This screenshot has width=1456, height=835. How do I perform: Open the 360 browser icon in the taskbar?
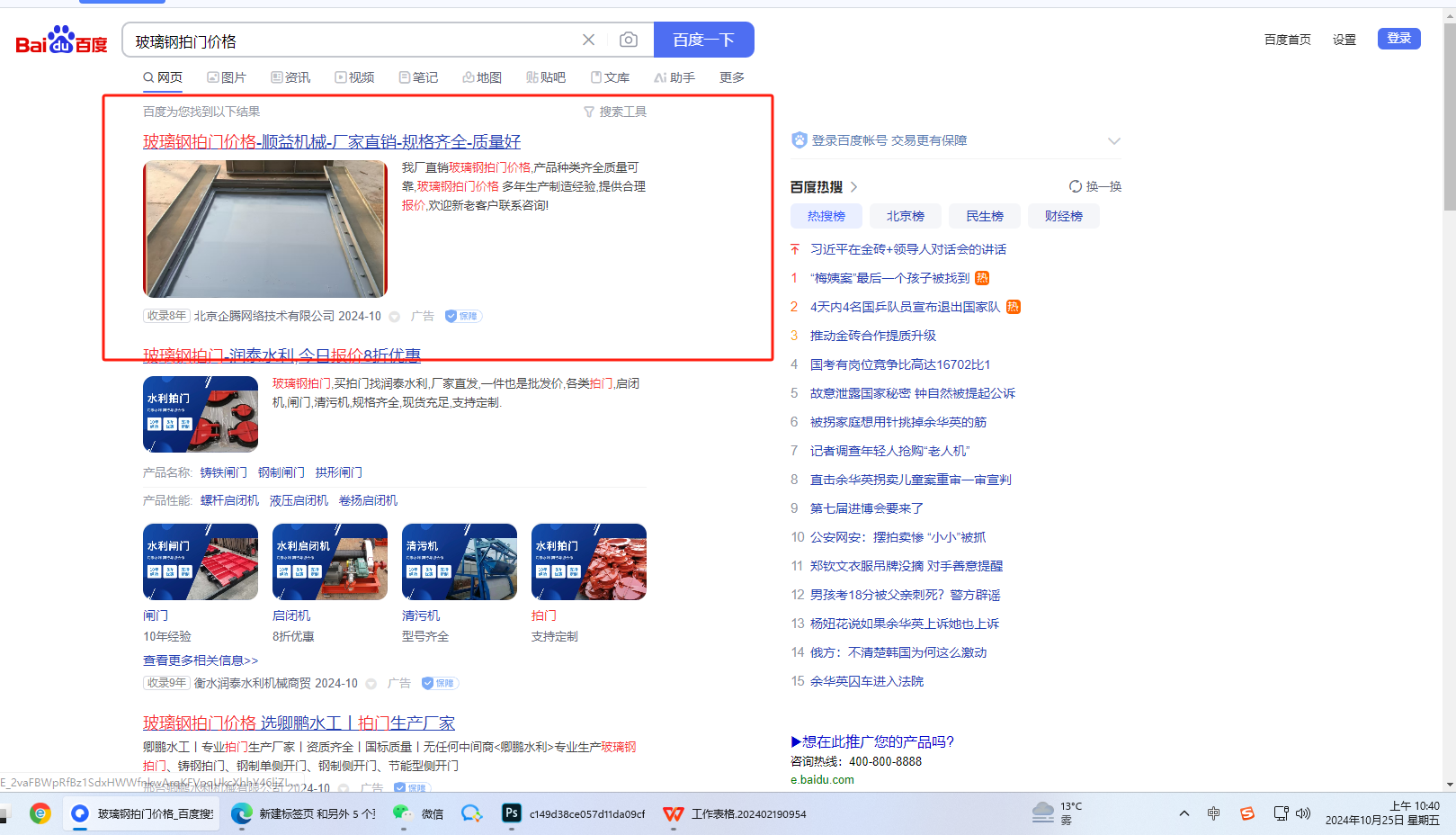(40, 813)
